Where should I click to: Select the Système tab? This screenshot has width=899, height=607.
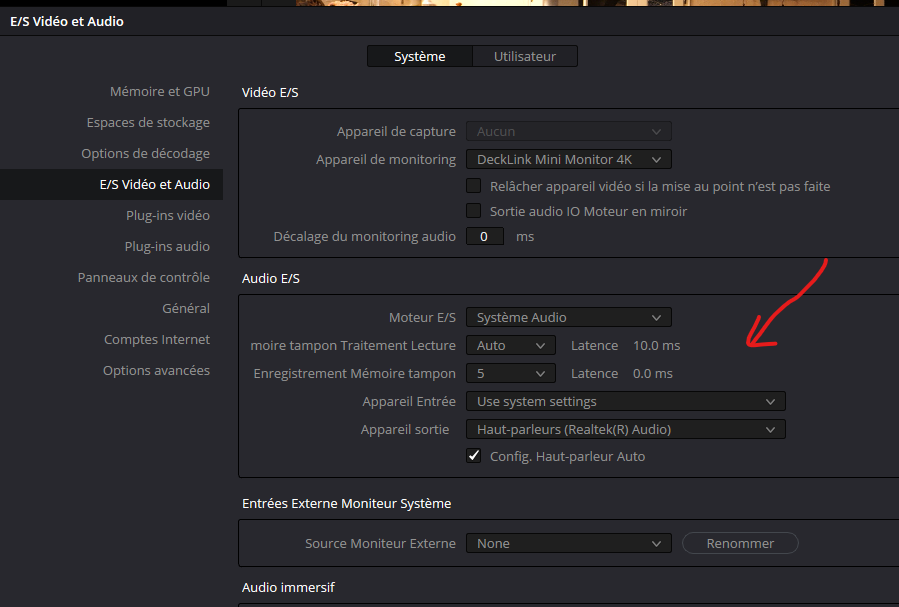coord(420,56)
